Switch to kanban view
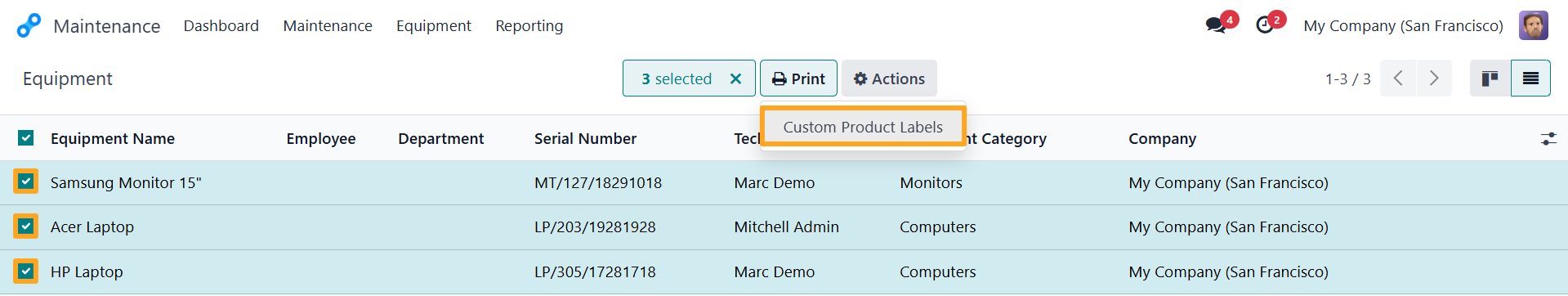Image resolution: width=1568 pixels, height=296 pixels. [1490, 78]
